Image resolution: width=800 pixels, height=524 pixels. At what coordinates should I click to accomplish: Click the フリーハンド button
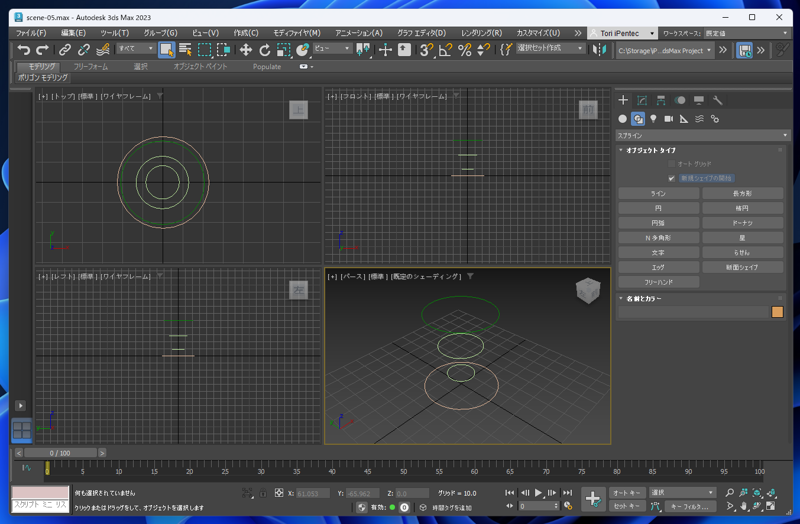pyautogui.click(x=658, y=282)
